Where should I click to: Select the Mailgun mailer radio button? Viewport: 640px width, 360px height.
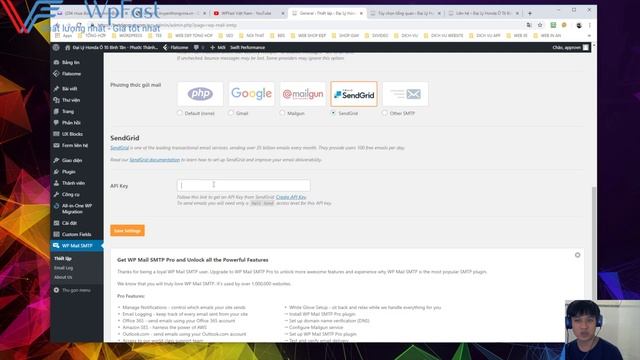[282, 113]
